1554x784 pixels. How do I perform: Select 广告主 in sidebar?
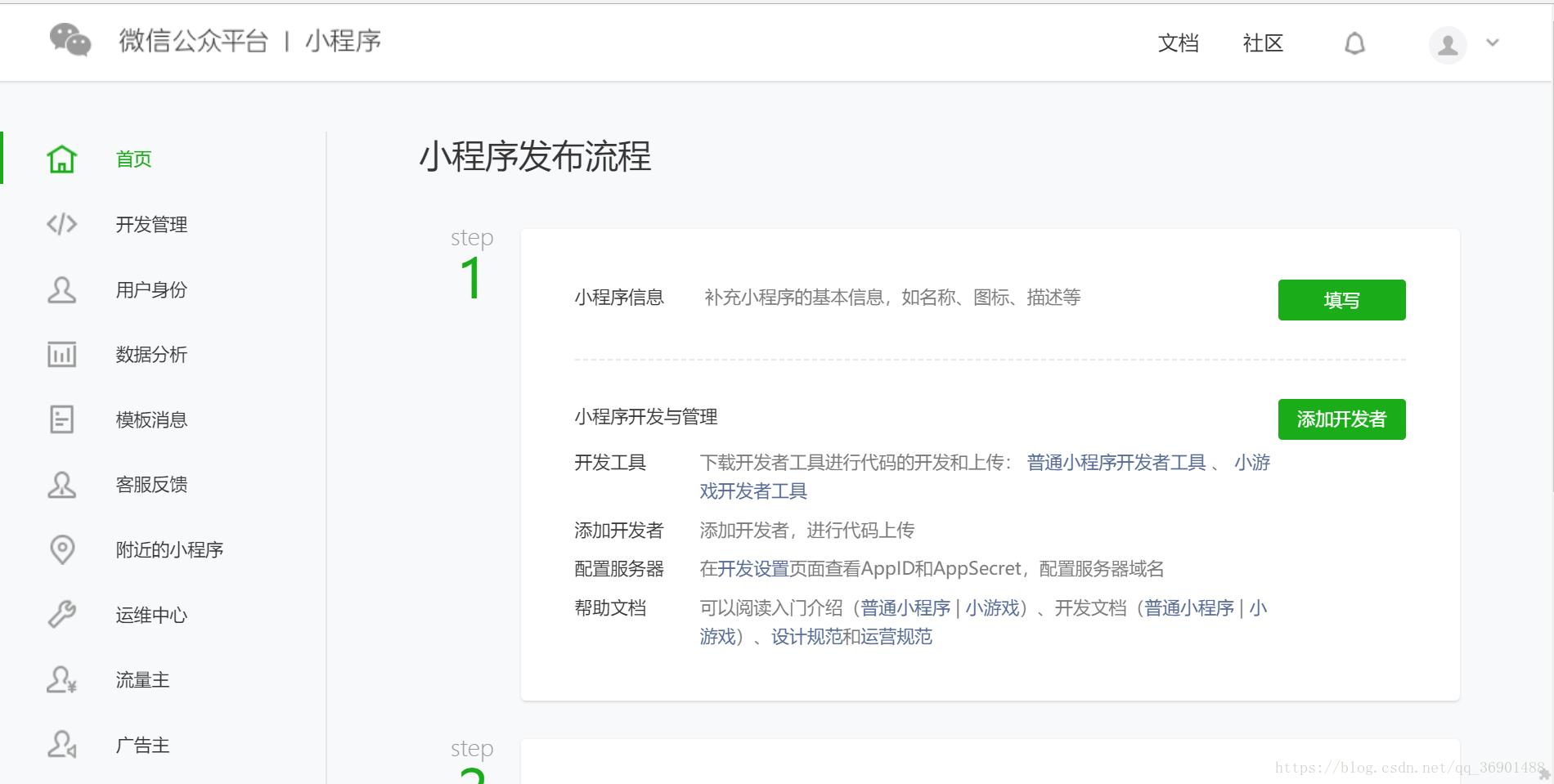tap(143, 745)
